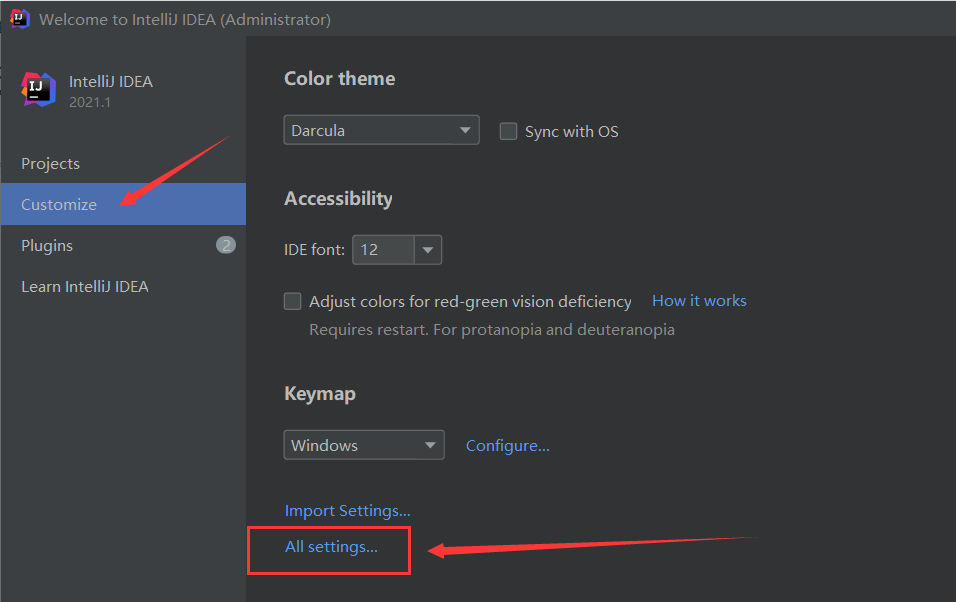The height and width of the screenshot is (602, 956).
Task: Click the Configure... keymap link
Action: pos(508,445)
